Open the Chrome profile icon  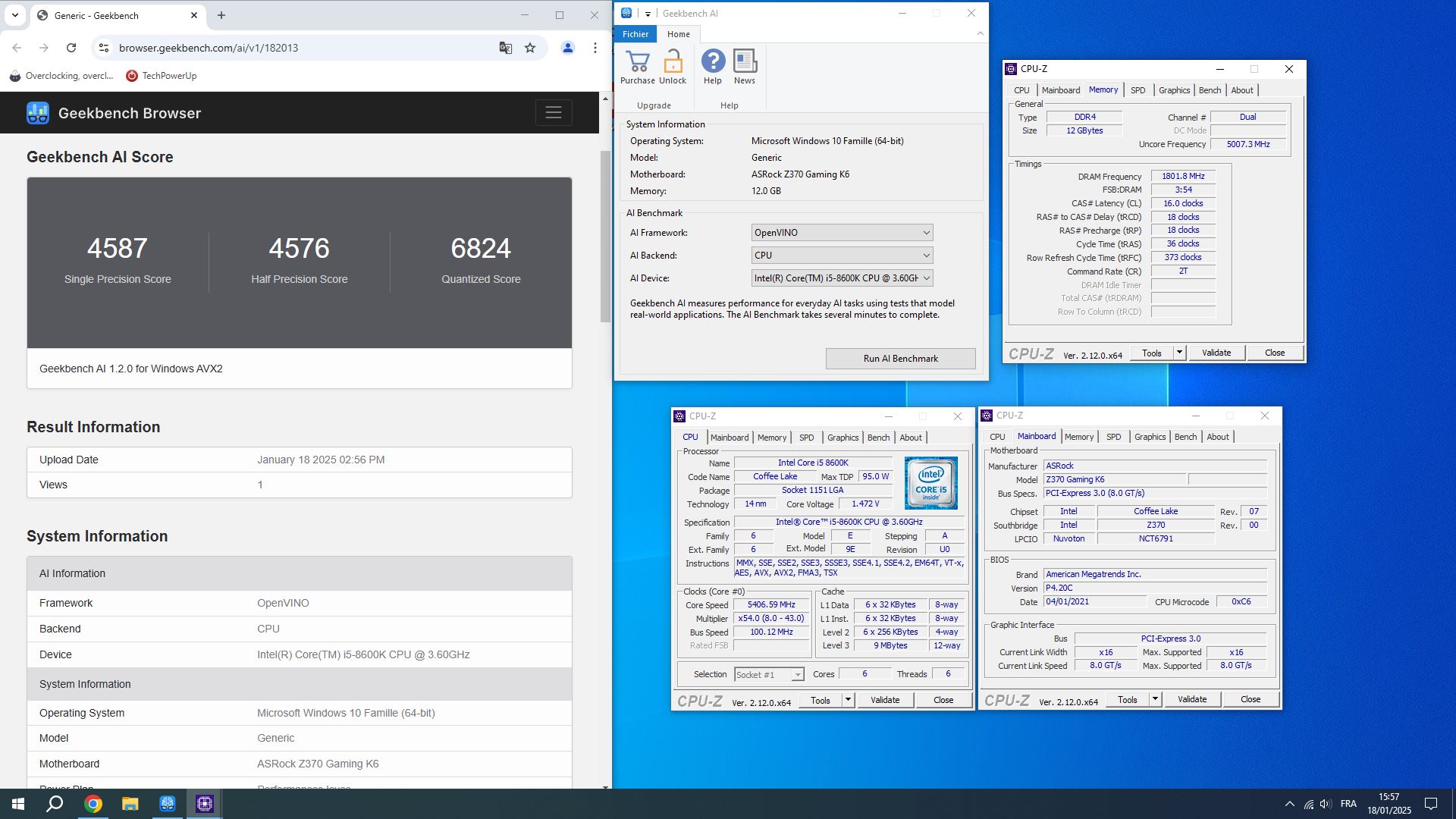tap(567, 48)
